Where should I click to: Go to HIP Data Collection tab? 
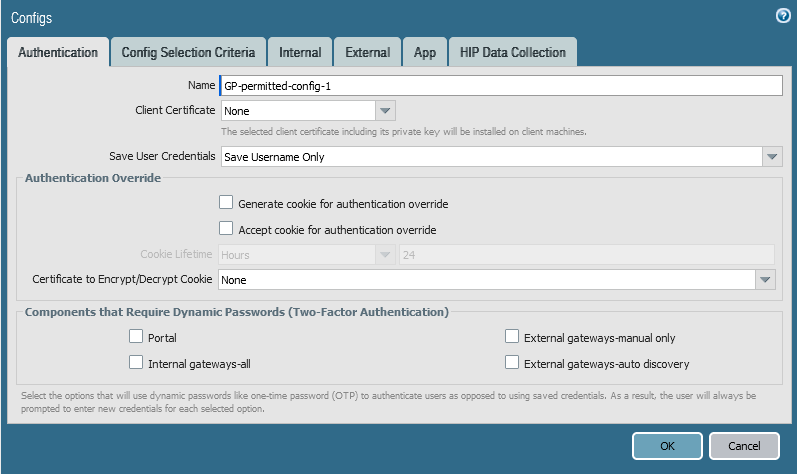pyautogui.click(x=512, y=52)
